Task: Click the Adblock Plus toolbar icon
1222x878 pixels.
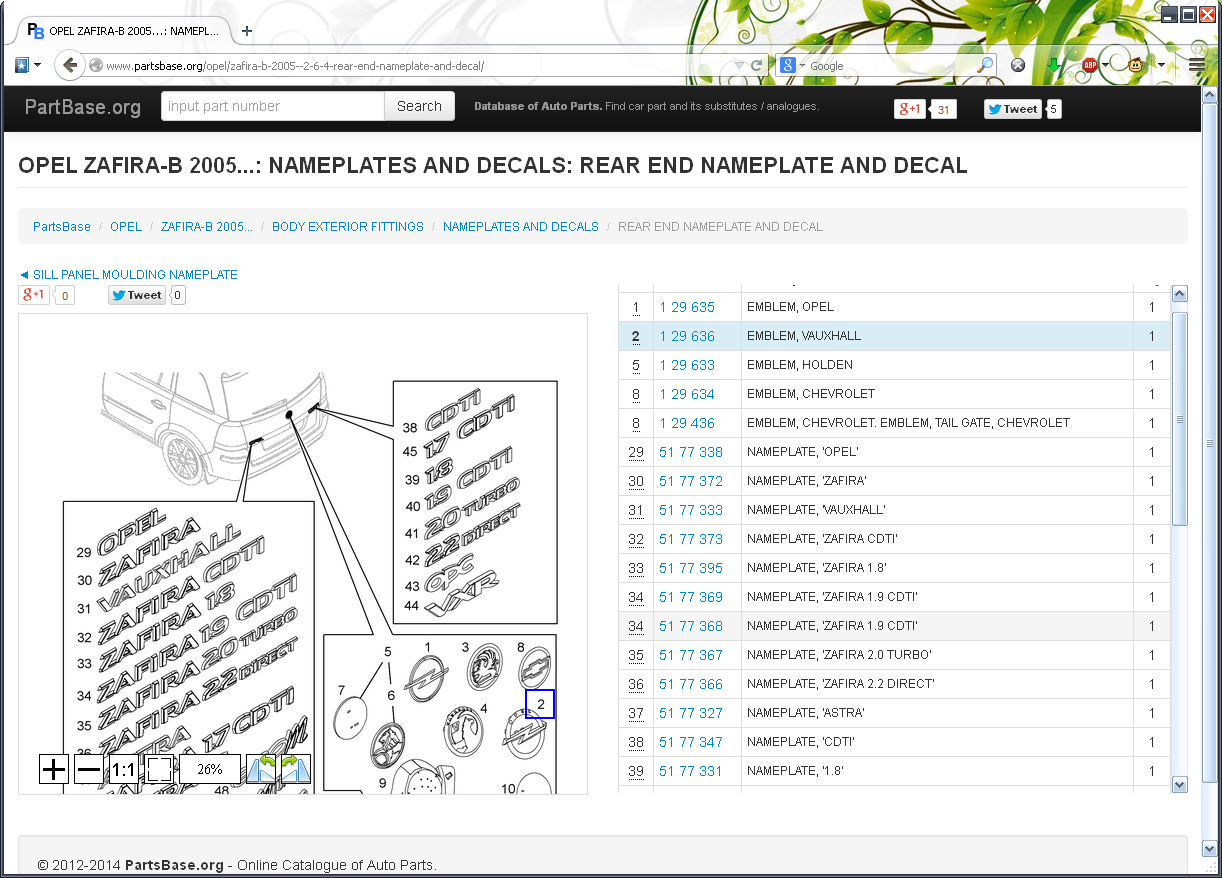Action: pos(1090,65)
